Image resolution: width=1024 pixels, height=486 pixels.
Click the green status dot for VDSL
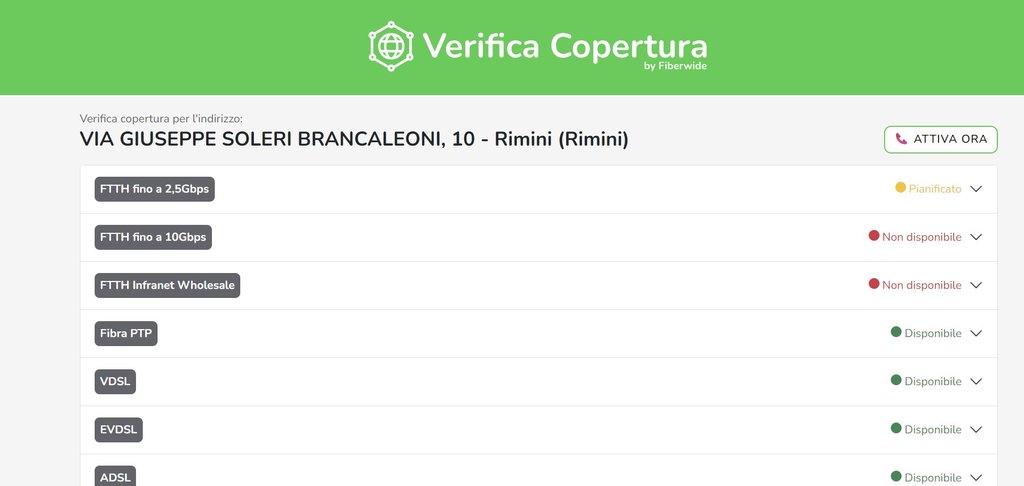coord(896,380)
